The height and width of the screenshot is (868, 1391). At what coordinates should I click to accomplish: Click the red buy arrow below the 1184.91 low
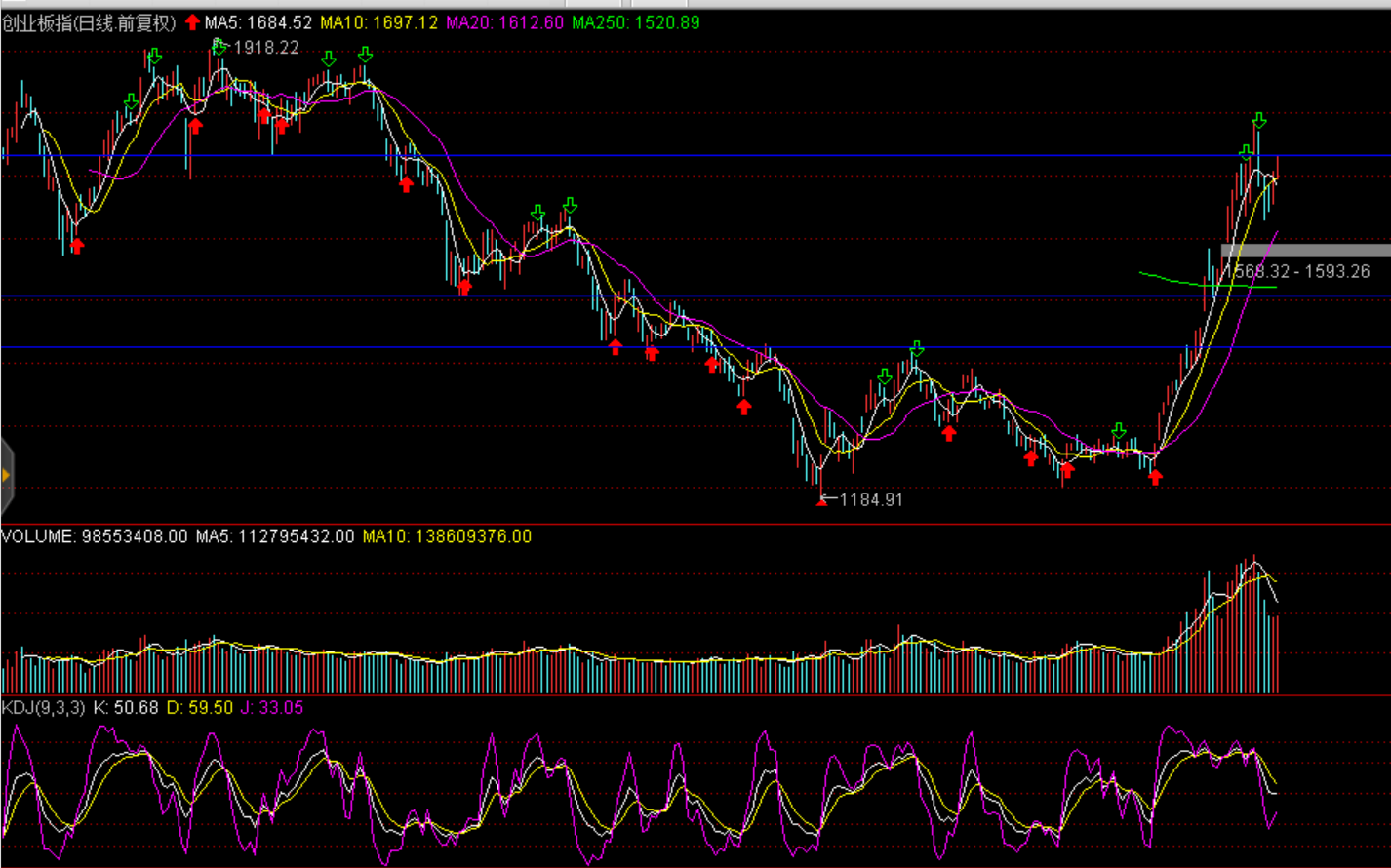pyautogui.click(x=821, y=501)
